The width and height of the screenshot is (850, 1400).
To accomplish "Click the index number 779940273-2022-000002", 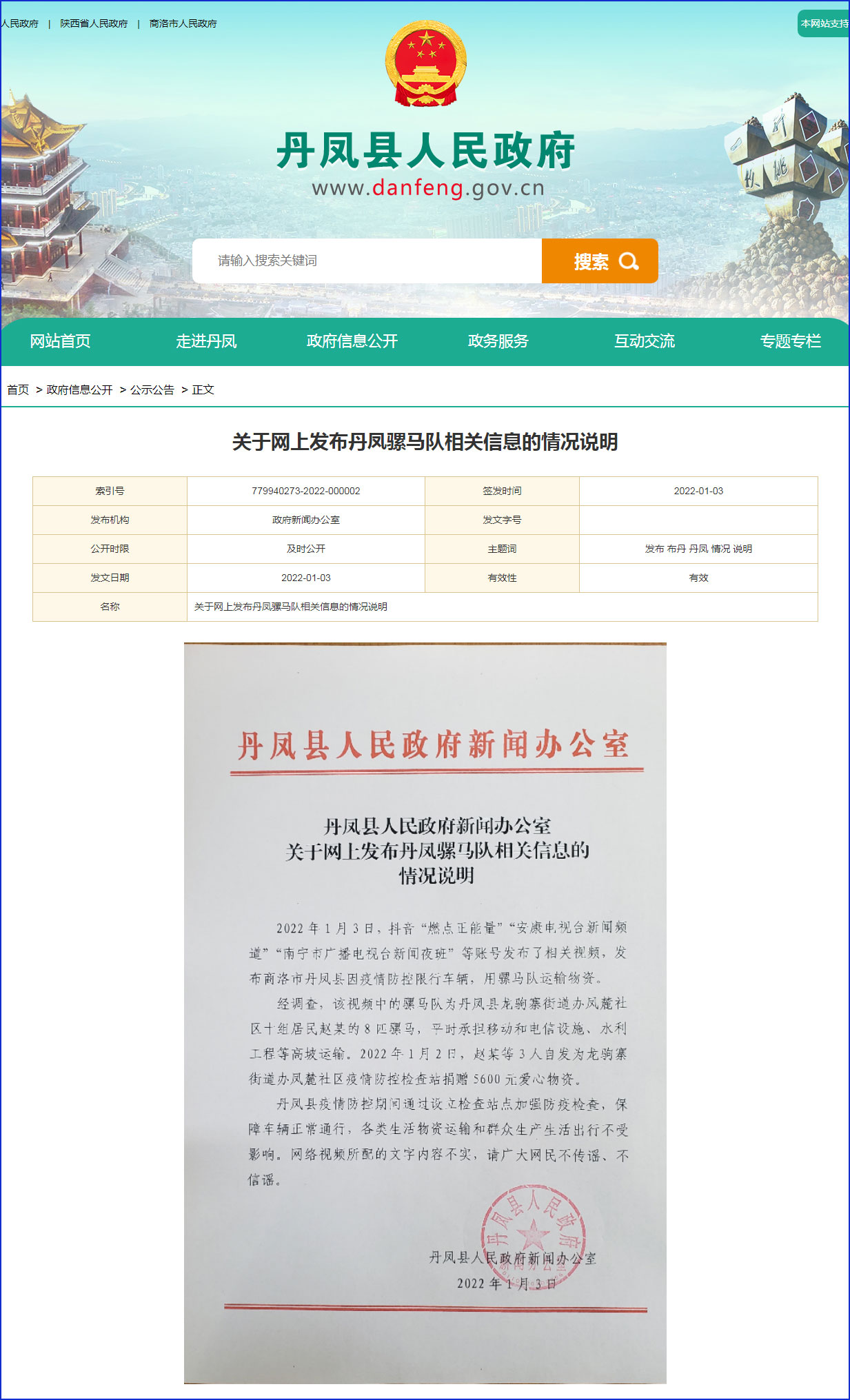I will coord(305,491).
